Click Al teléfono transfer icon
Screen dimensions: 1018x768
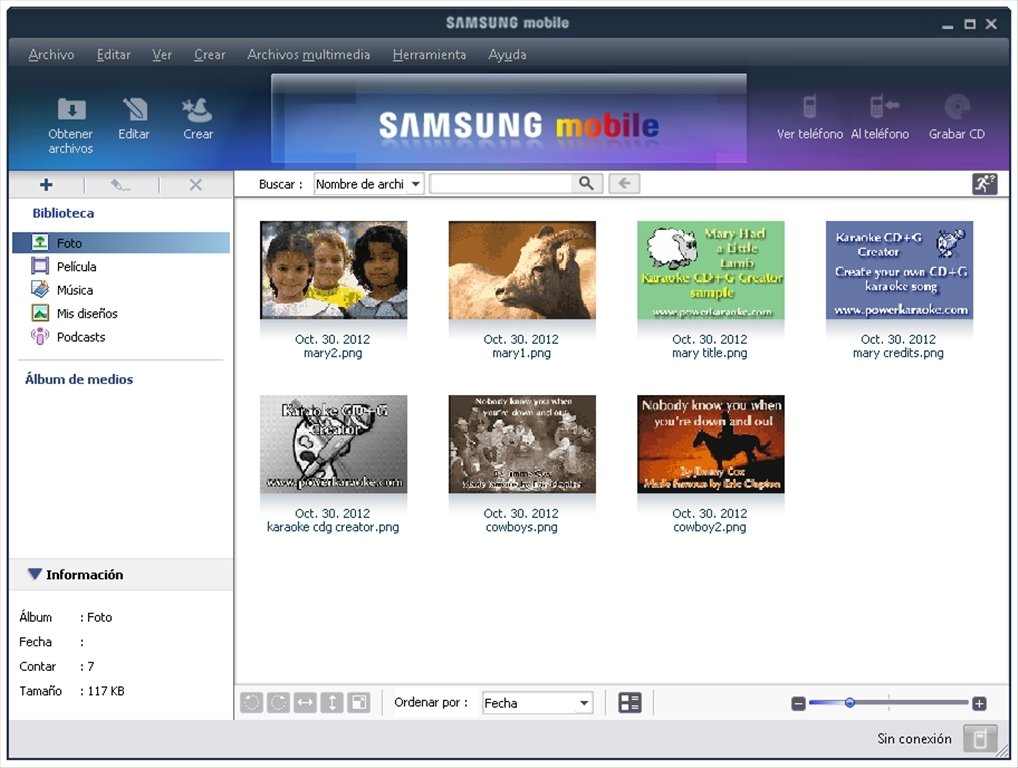pyautogui.click(x=883, y=106)
